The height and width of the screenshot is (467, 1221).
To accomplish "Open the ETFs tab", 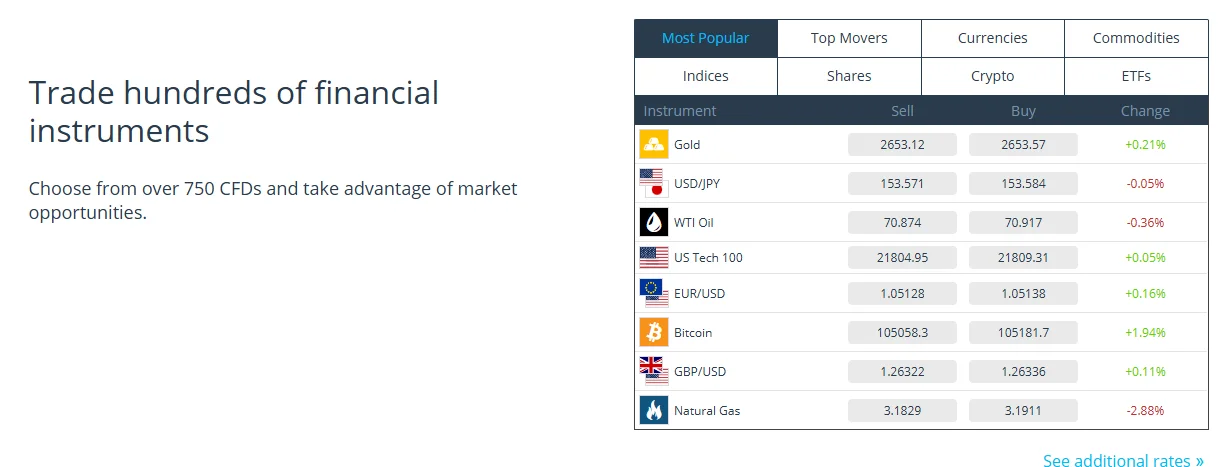I will (x=1136, y=76).
